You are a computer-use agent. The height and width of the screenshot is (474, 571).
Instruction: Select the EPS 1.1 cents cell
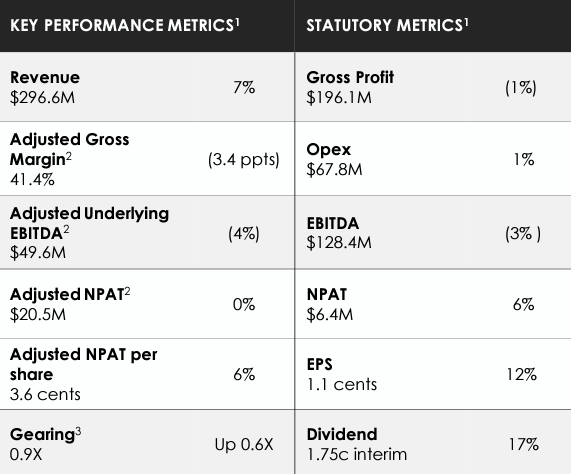click(x=342, y=375)
